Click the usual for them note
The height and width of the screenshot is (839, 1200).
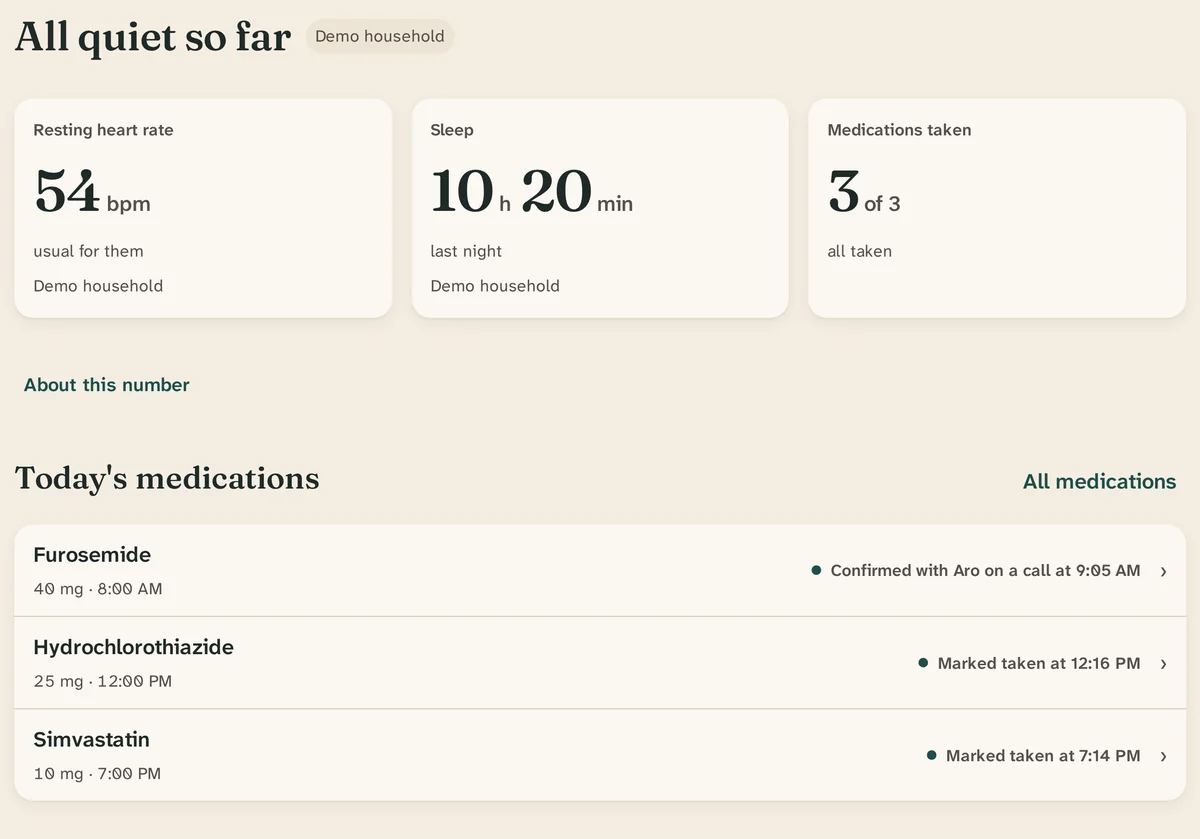[x=88, y=251]
